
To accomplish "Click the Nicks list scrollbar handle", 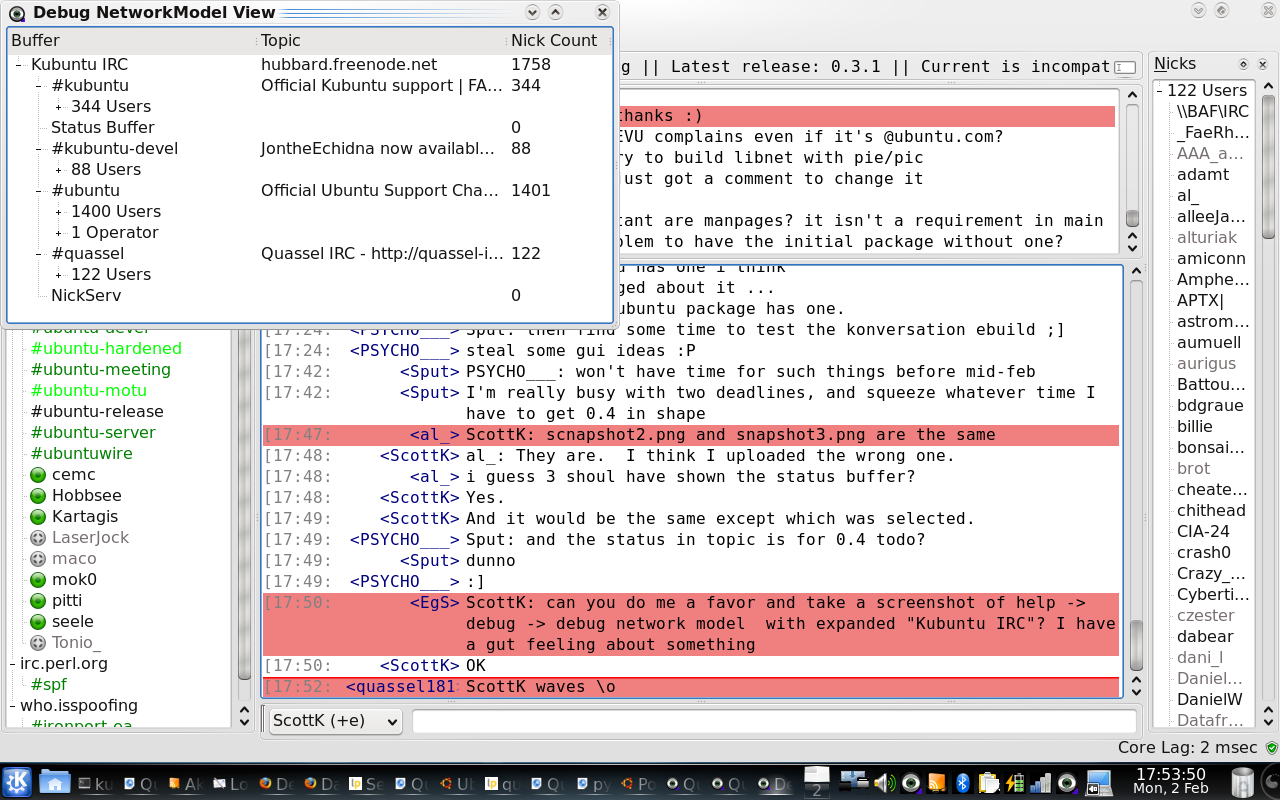I will coord(1269,165).
